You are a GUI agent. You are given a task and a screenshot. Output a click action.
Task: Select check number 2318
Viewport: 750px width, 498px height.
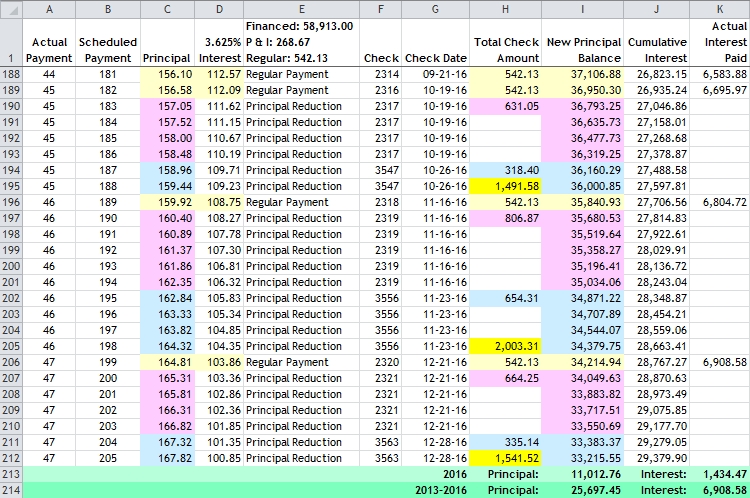click(x=381, y=202)
